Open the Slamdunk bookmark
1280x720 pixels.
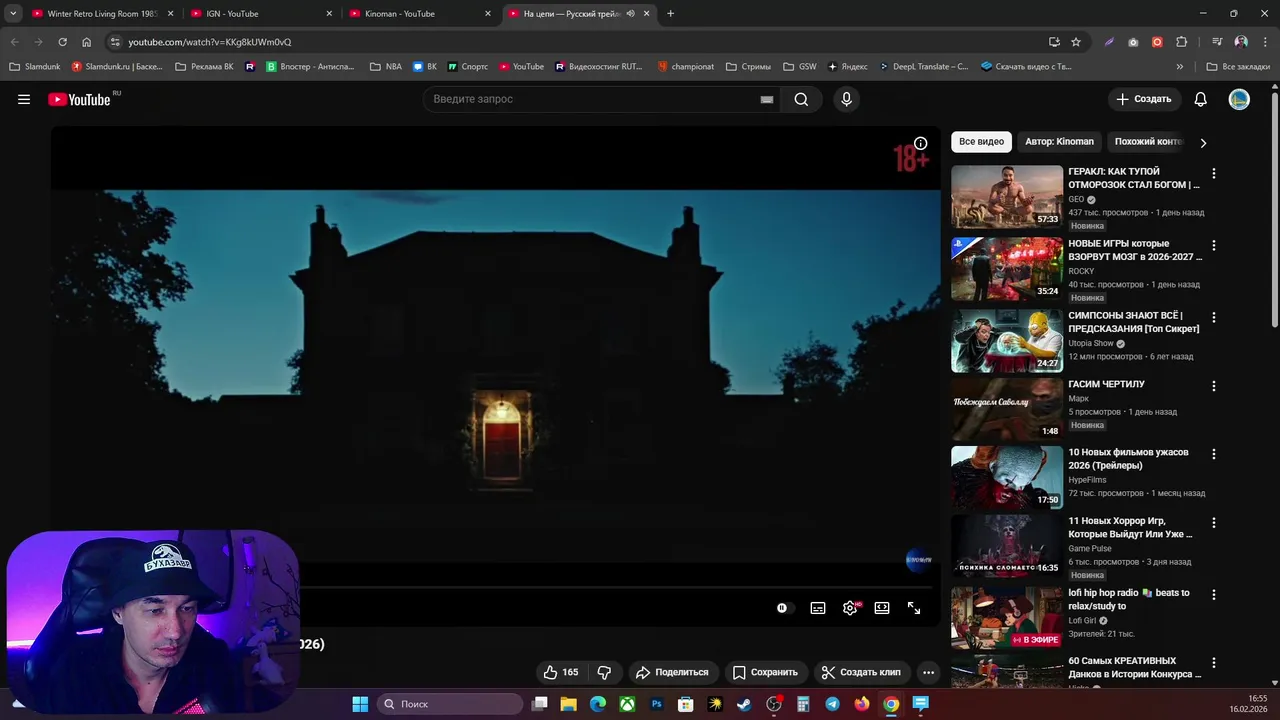point(35,67)
